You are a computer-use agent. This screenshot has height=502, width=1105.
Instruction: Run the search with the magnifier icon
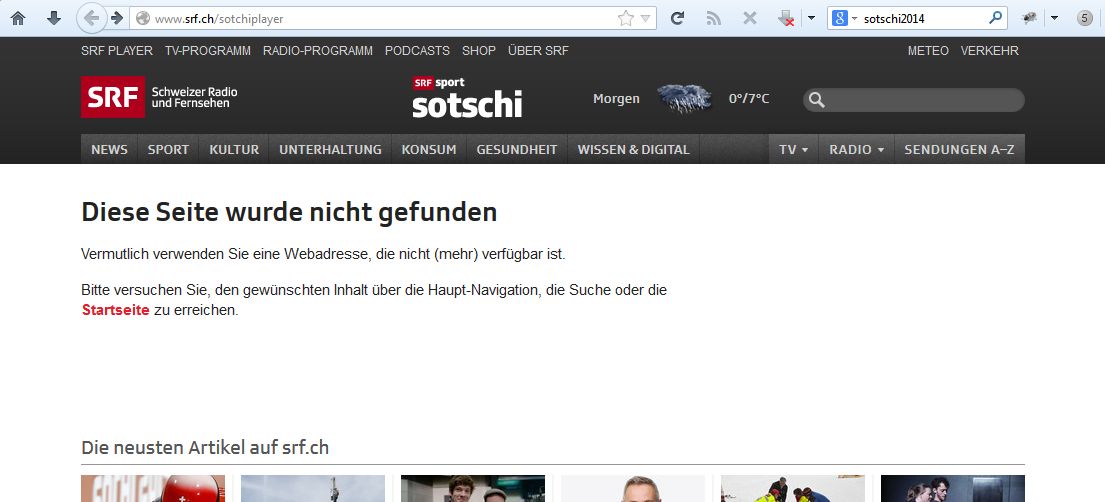click(x=995, y=18)
